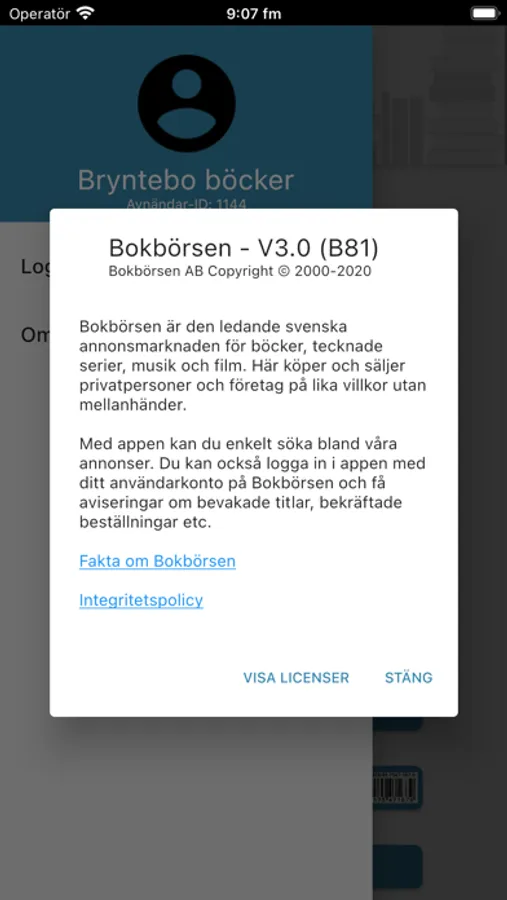Screen dimensions: 507x900
Task: Tap the paragraph starting "Med appen kan du"
Action: (x=249, y=483)
